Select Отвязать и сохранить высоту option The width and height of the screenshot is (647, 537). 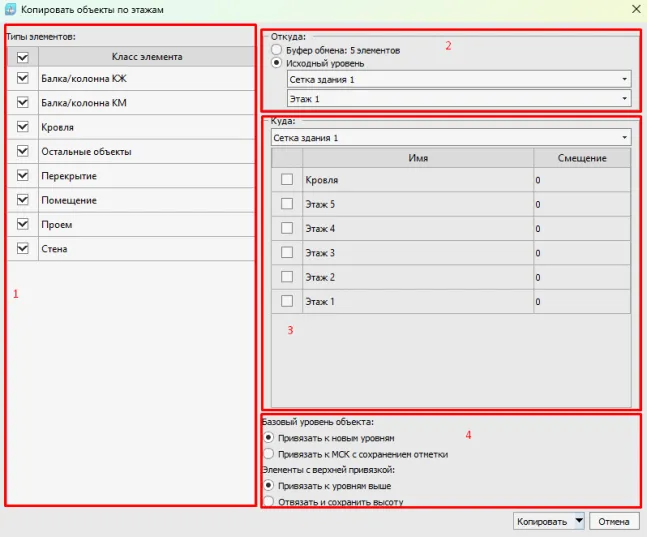pos(267,501)
